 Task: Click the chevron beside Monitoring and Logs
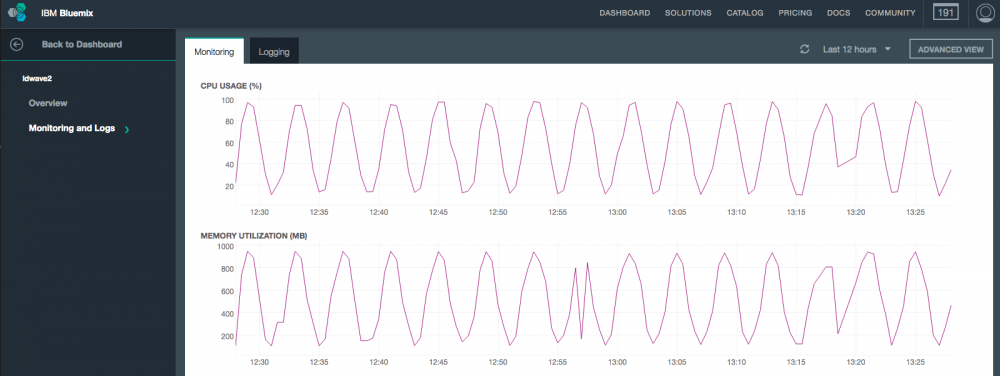pyautogui.click(x=127, y=129)
